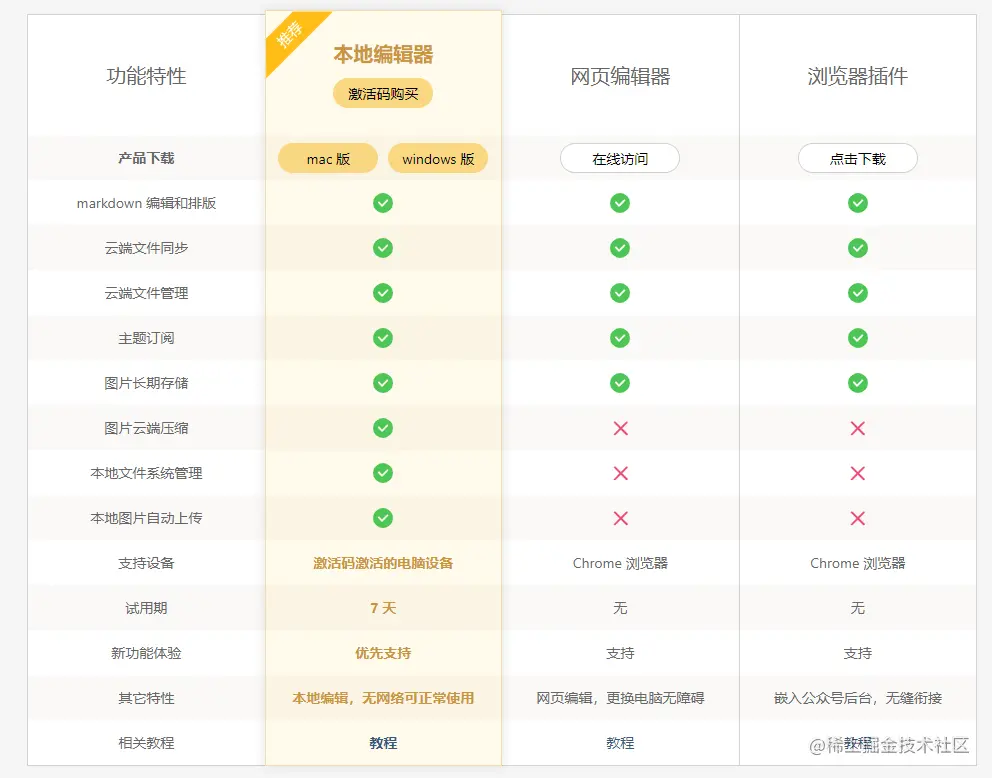Click the 主题订阅 check under 本地编辑器
Image resolution: width=992 pixels, height=778 pixels.
coord(383,338)
